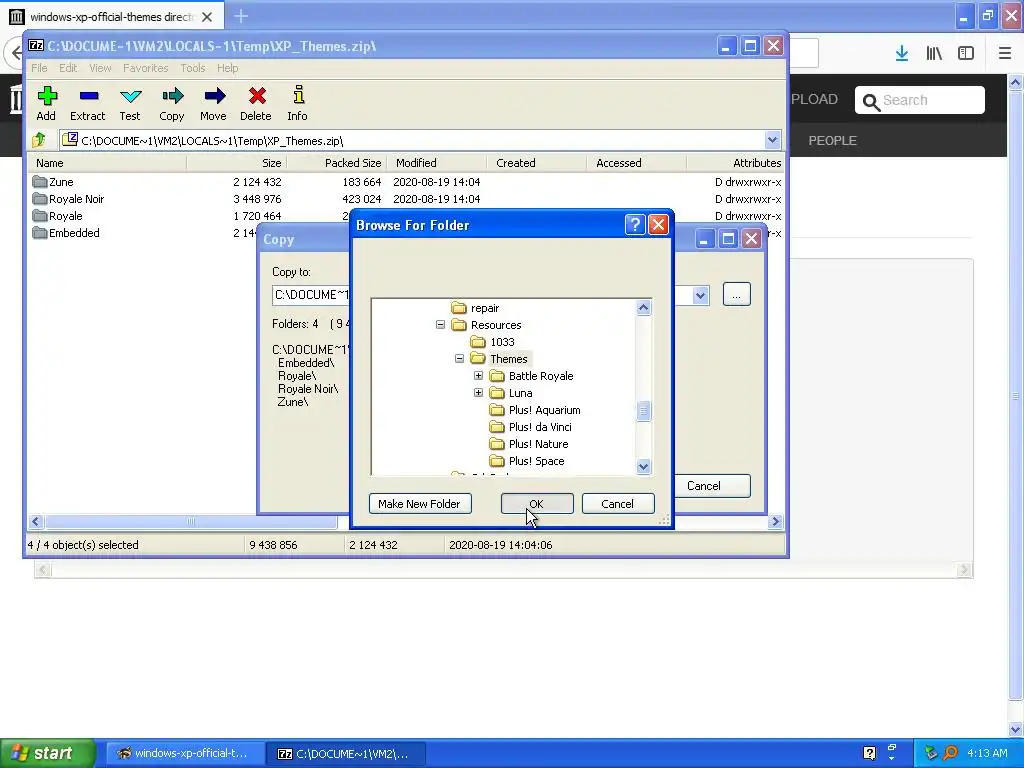Click the search magnifier icon on the webpage
The image size is (1024, 768).
871,101
